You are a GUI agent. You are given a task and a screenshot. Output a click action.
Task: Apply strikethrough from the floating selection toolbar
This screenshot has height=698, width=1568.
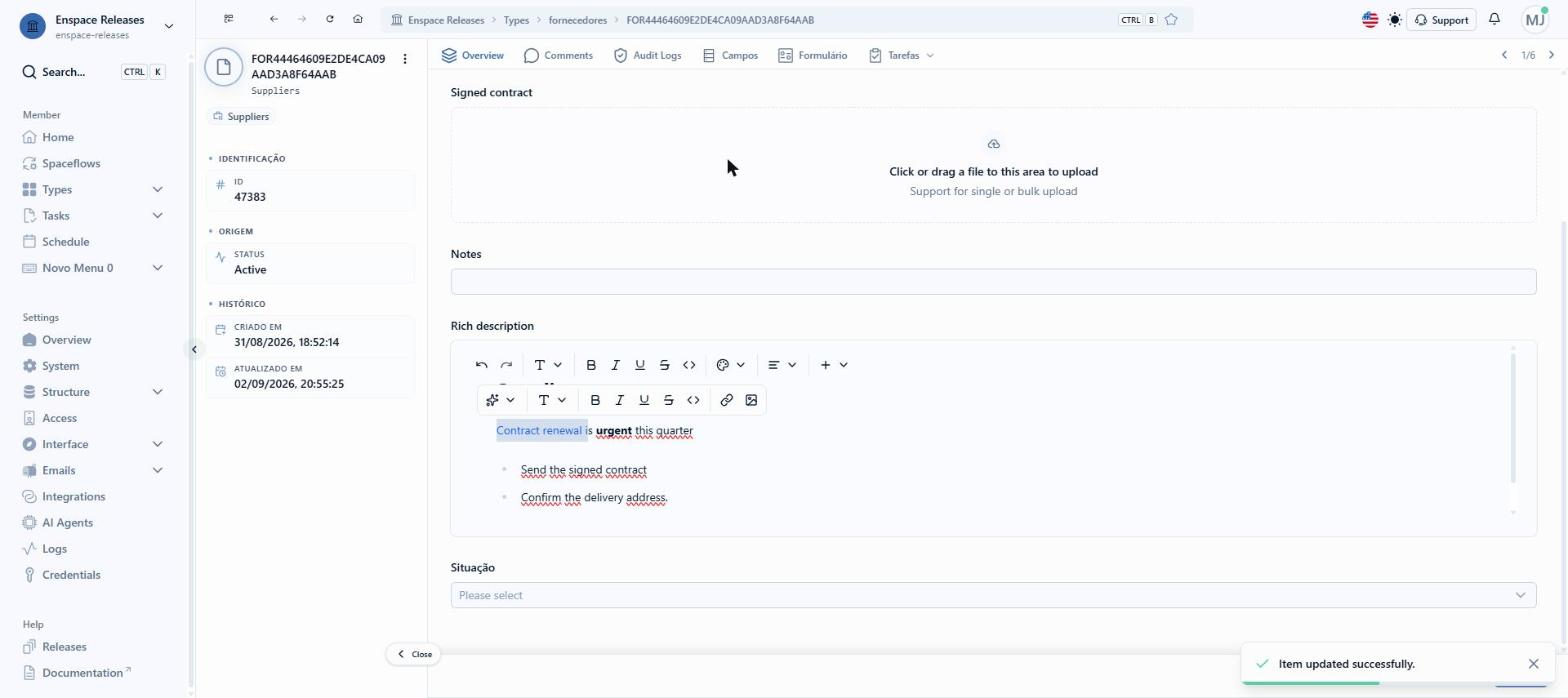[669, 400]
